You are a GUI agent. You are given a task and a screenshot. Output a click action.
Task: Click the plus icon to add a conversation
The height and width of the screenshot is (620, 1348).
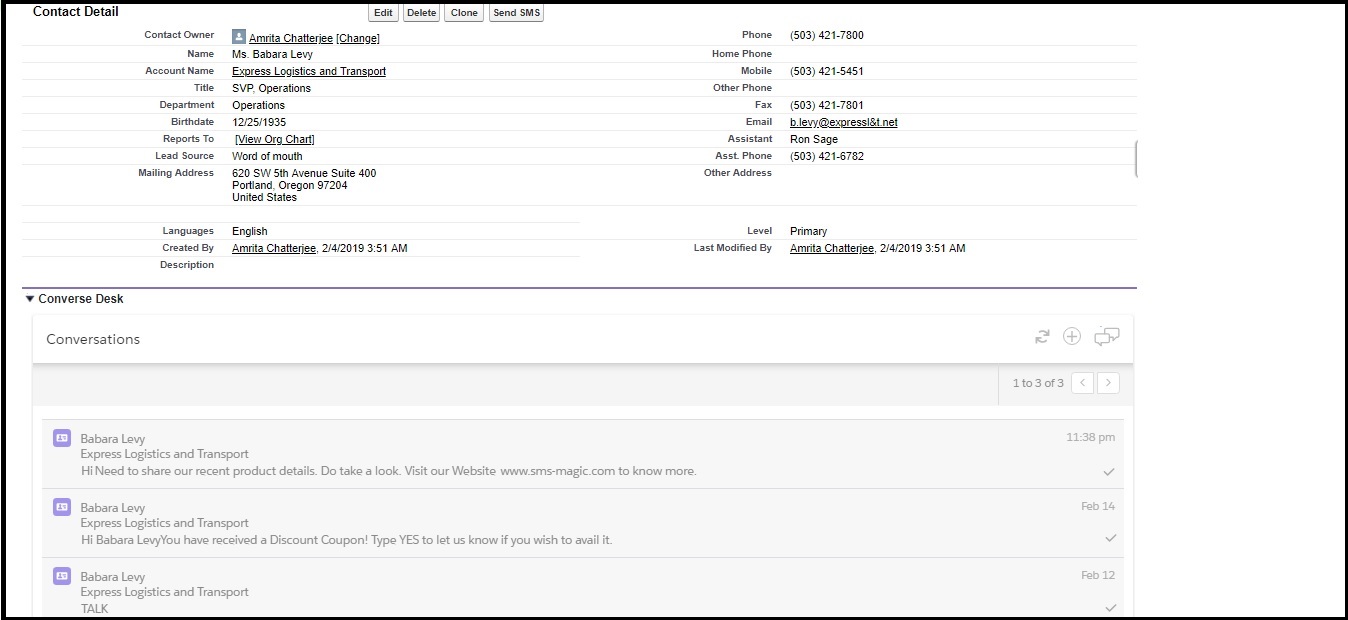pos(1072,337)
